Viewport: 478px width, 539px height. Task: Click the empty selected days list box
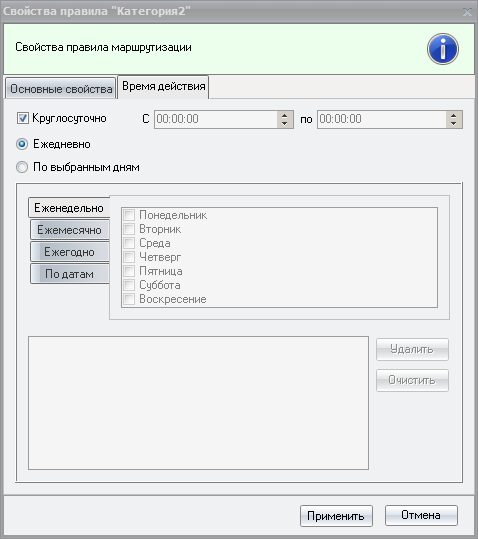[198, 403]
